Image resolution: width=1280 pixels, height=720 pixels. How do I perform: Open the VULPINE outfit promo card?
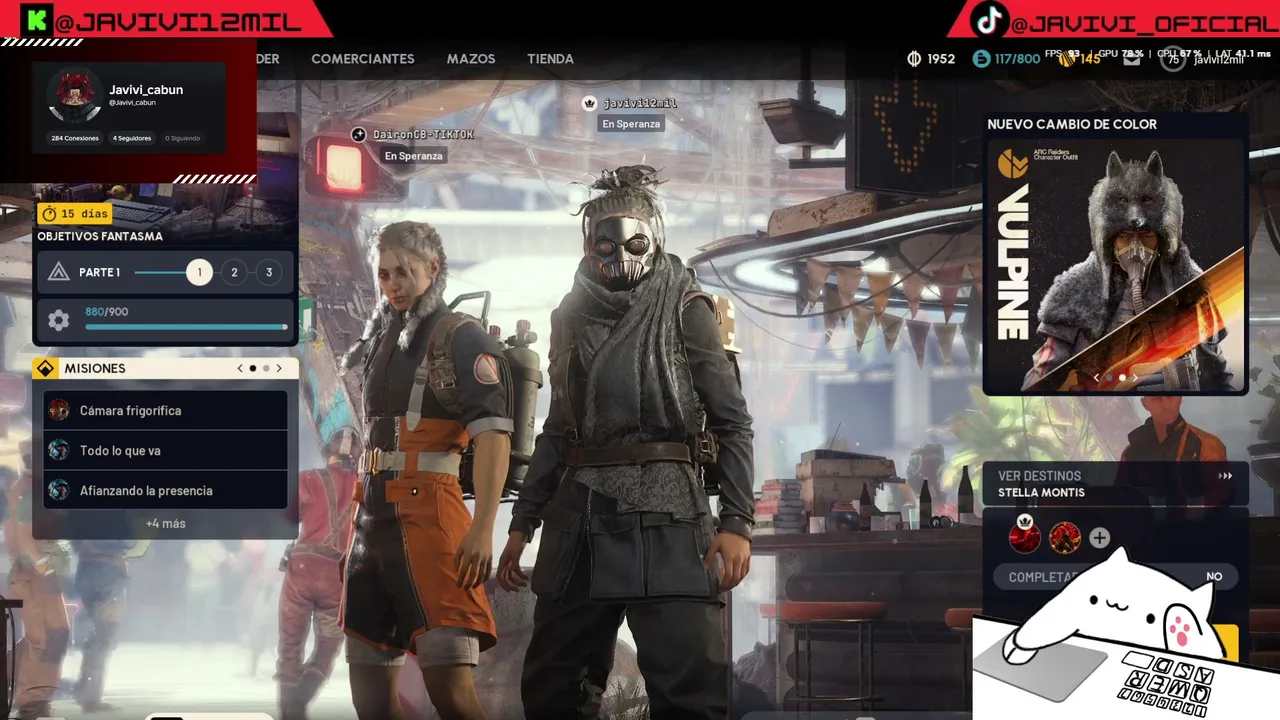(x=1115, y=267)
